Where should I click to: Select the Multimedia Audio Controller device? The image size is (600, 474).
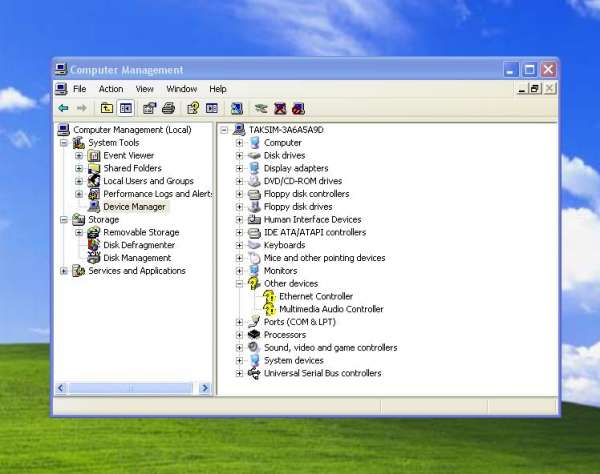click(331, 309)
